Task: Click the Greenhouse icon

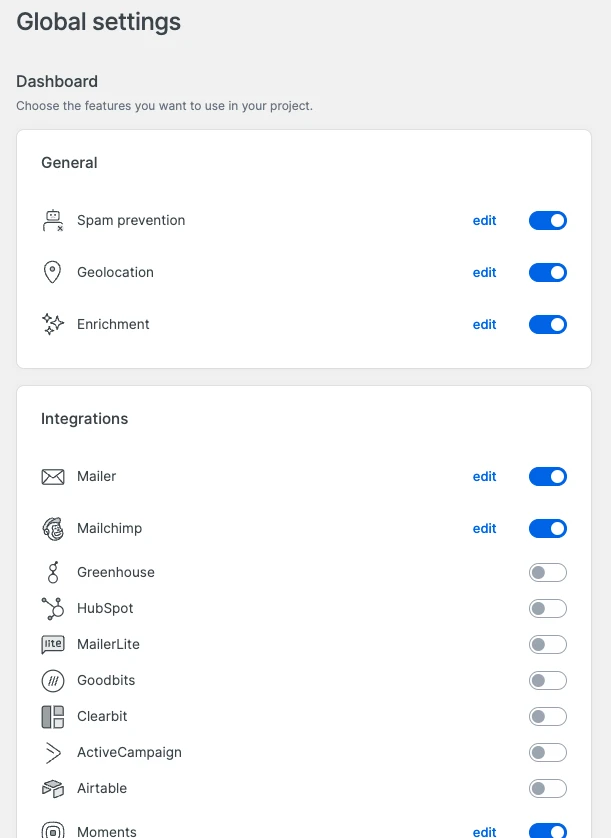Action: (53, 572)
